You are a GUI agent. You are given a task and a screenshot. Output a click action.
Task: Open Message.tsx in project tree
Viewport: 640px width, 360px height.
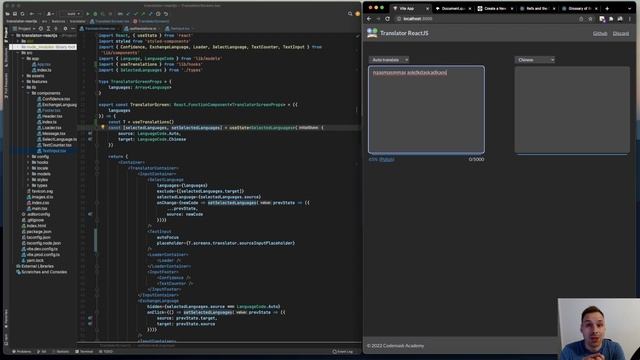tap(51, 133)
